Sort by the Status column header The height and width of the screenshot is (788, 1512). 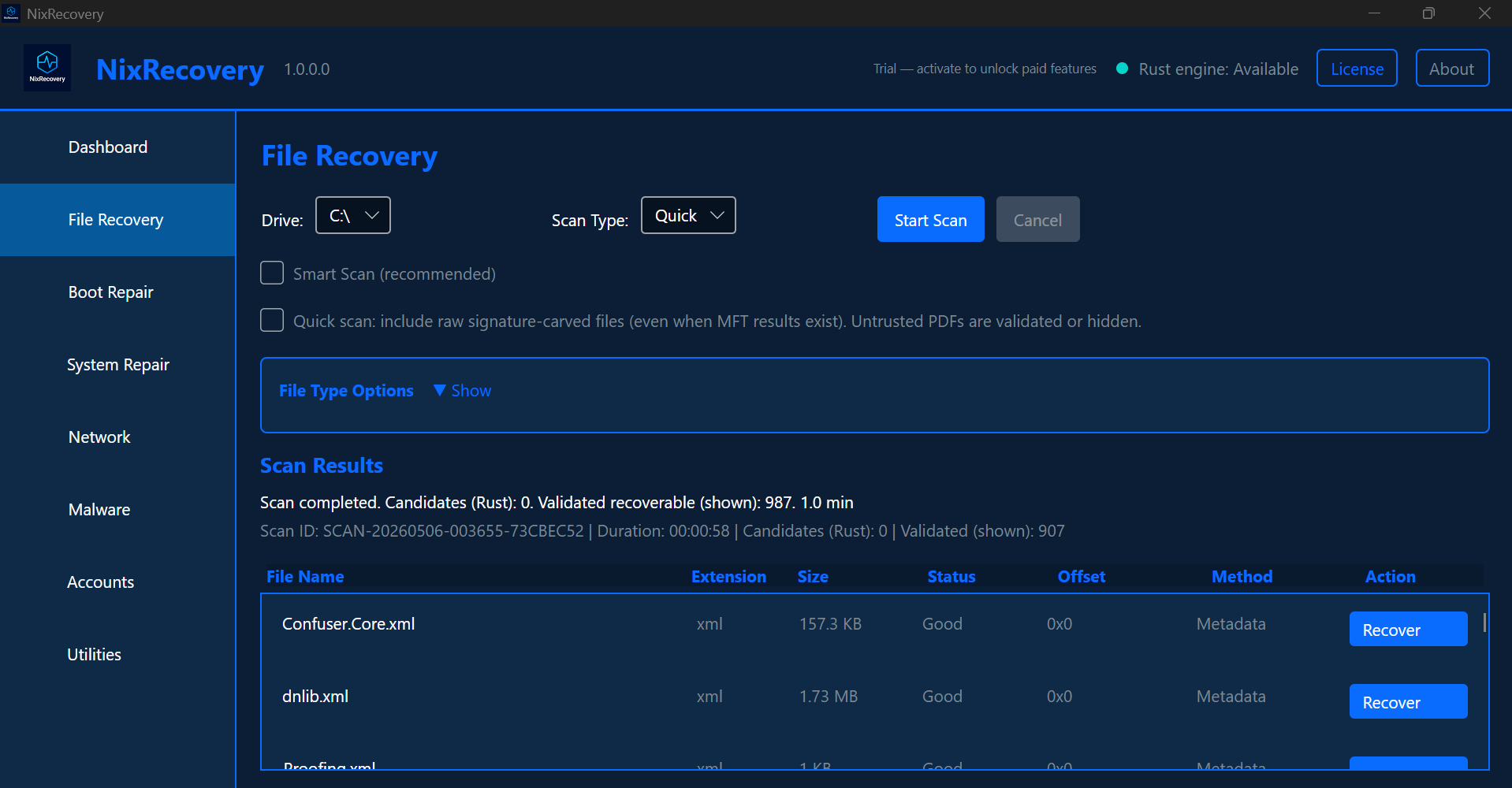click(x=952, y=577)
